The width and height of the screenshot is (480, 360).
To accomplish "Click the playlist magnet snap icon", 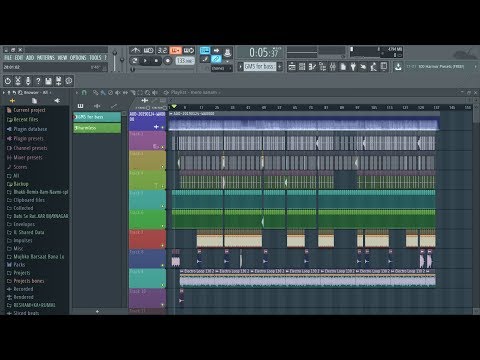I will click(x=84, y=92).
